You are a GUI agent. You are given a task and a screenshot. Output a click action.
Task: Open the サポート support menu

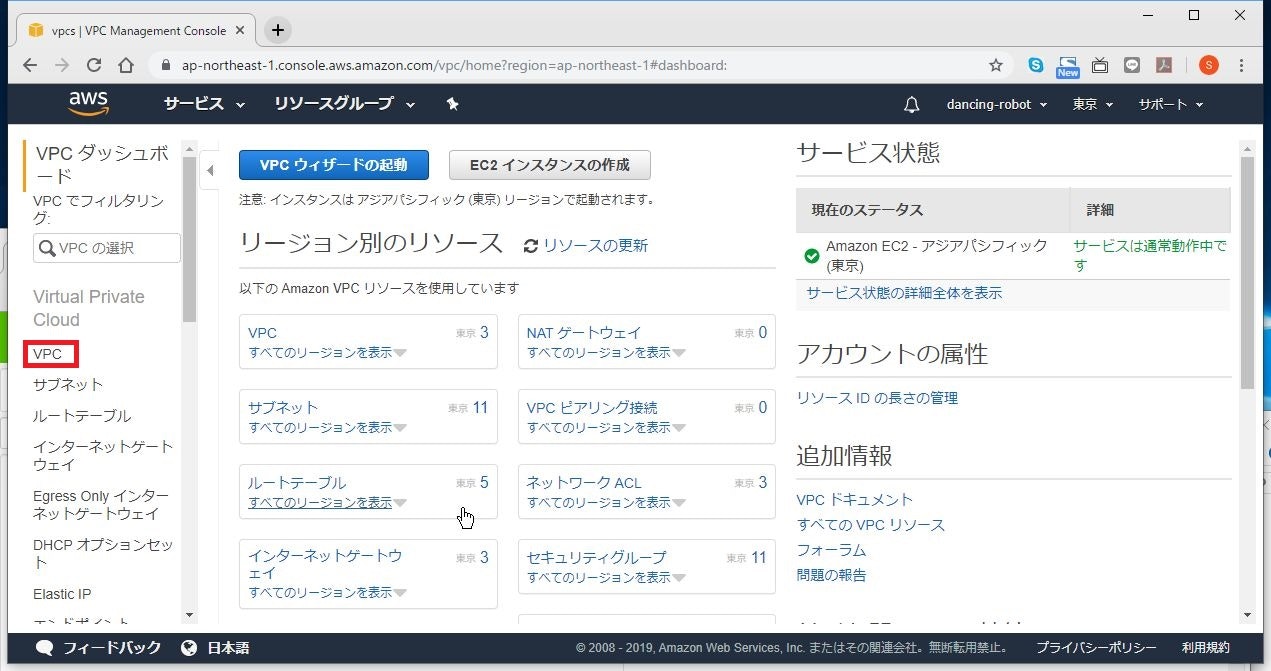point(1170,104)
